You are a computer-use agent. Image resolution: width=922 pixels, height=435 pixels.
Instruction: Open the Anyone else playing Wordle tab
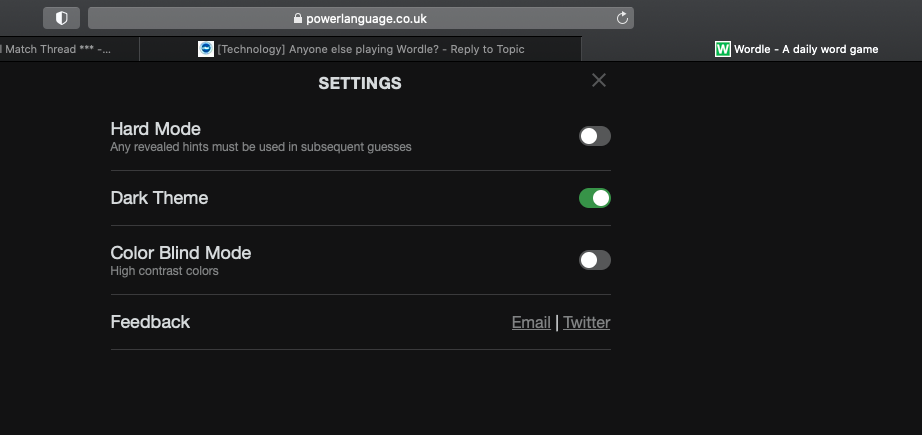point(360,49)
